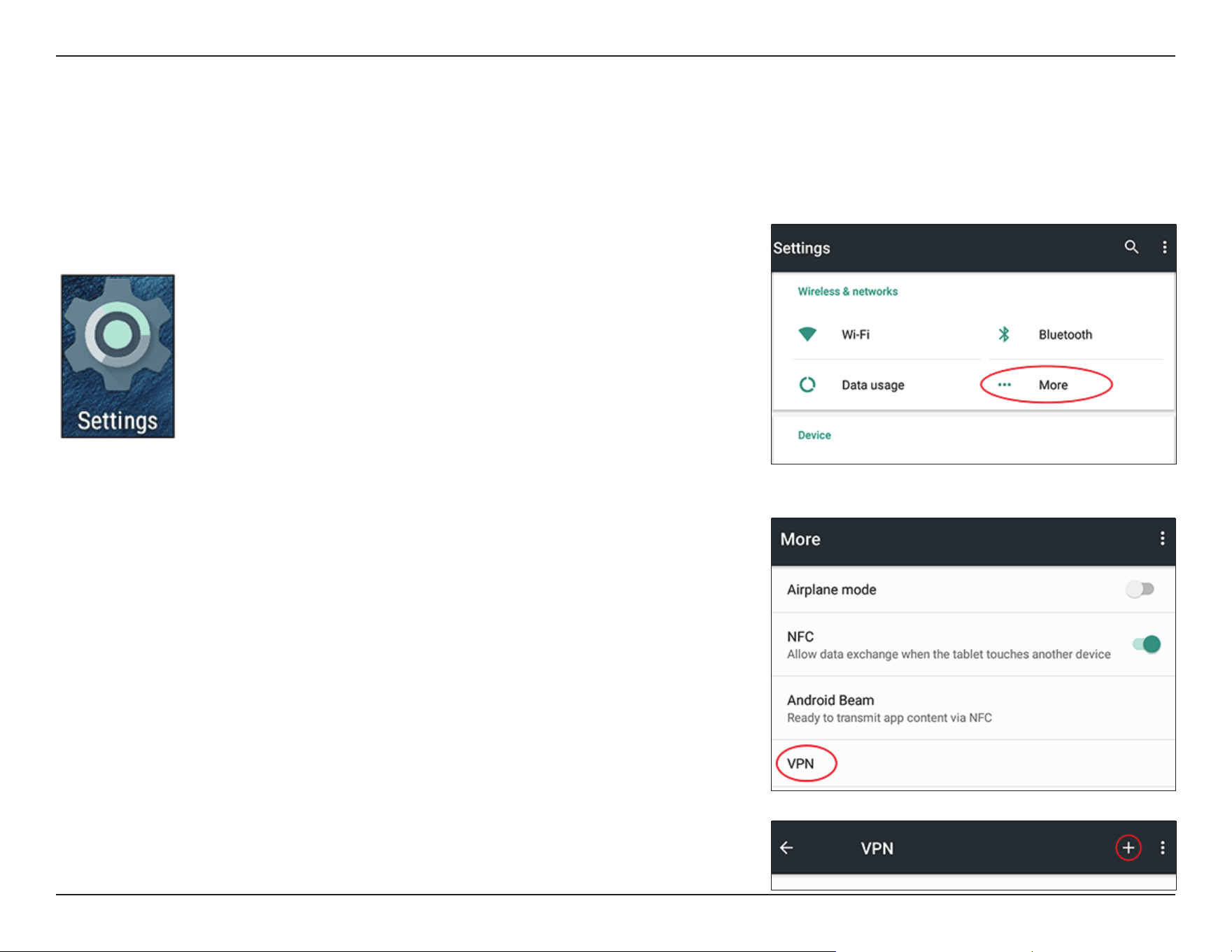The height and width of the screenshot is (952, 1232).
Task: Open Bluetooth settings label
Action: click(1065, 334)
